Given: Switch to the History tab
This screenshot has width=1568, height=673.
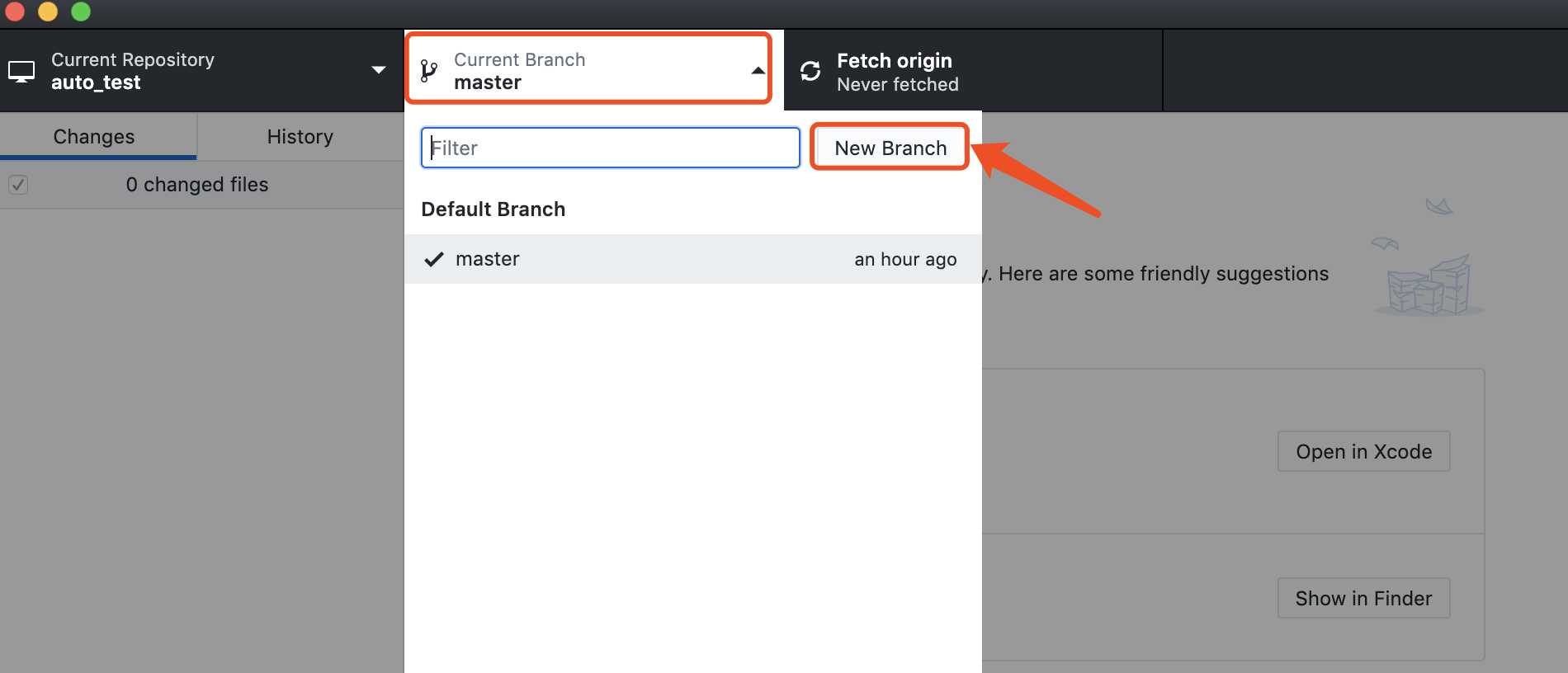Looking at the screenshot, I should [x=300, y=137].
